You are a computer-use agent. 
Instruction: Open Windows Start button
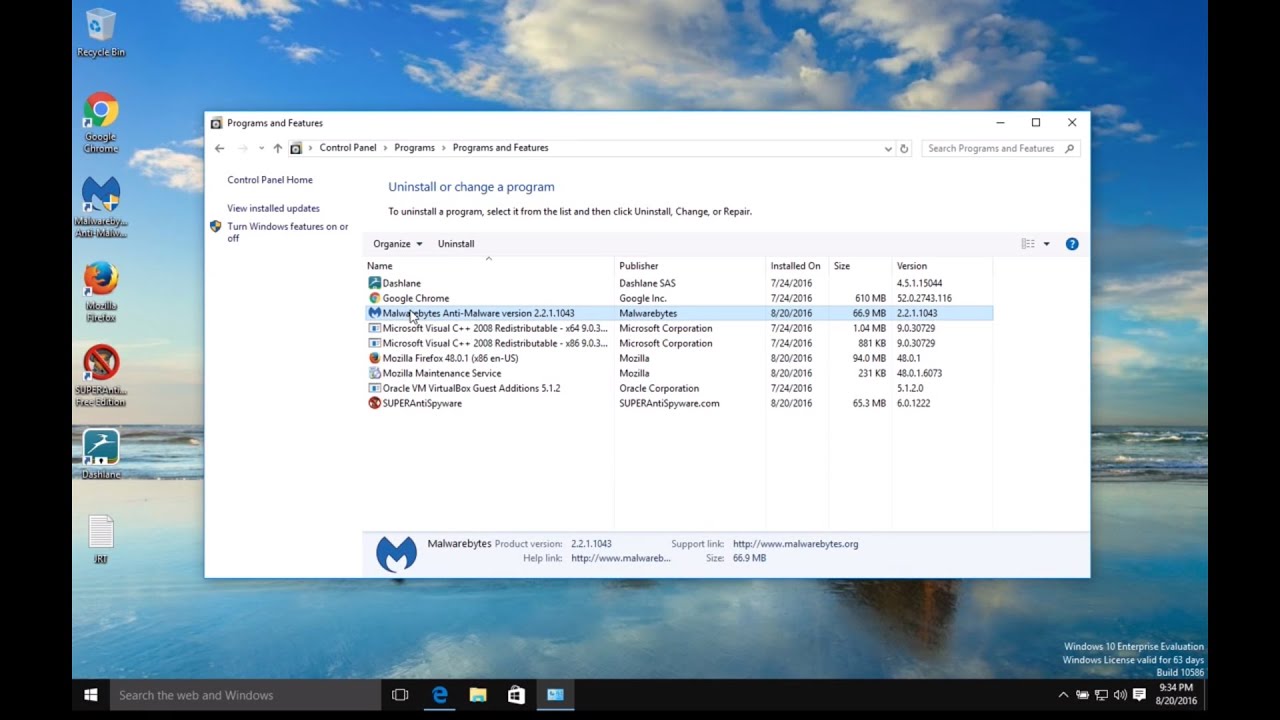(91, 695)
